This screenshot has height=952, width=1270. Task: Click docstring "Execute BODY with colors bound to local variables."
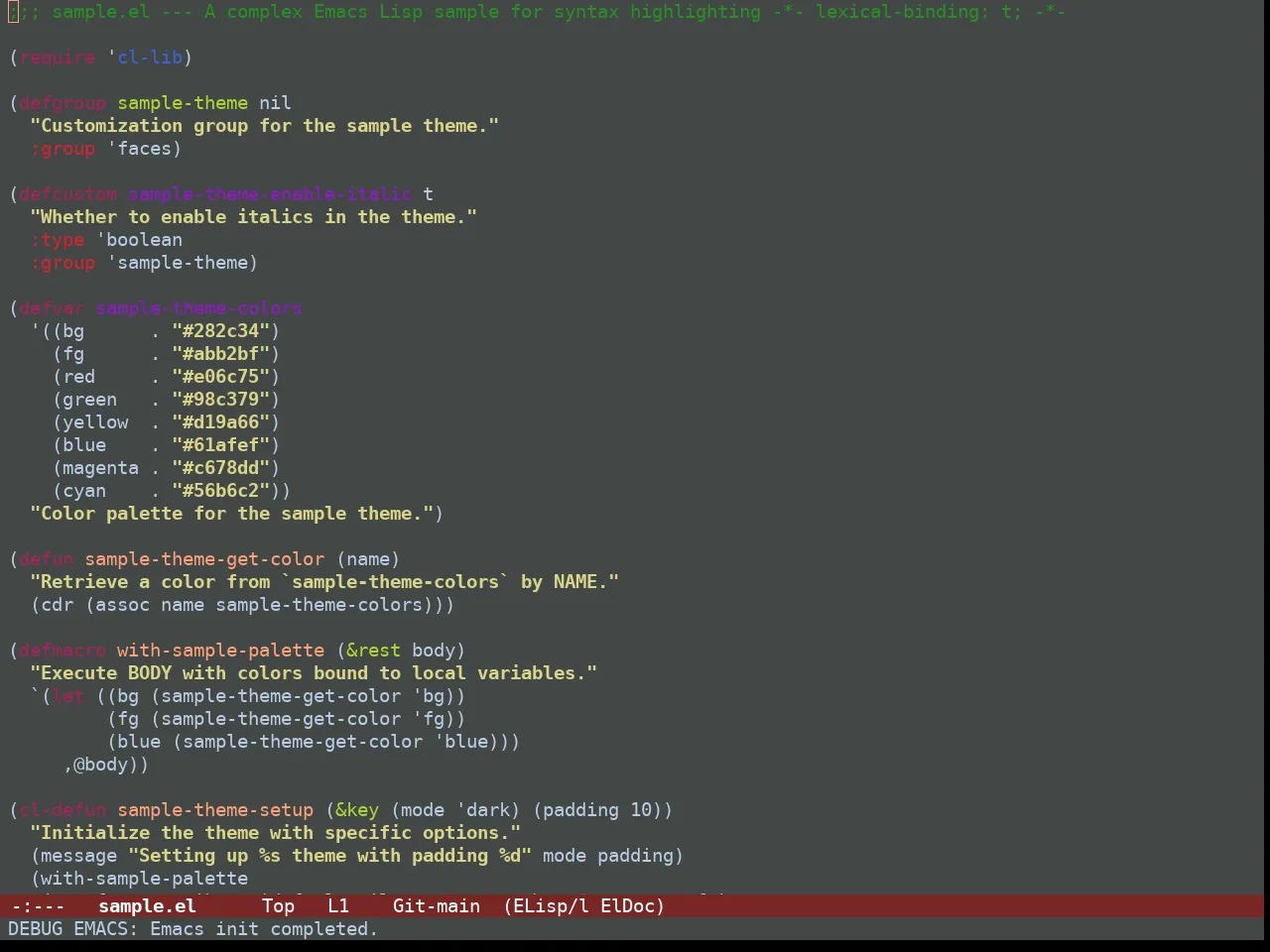tap(314, 673)
